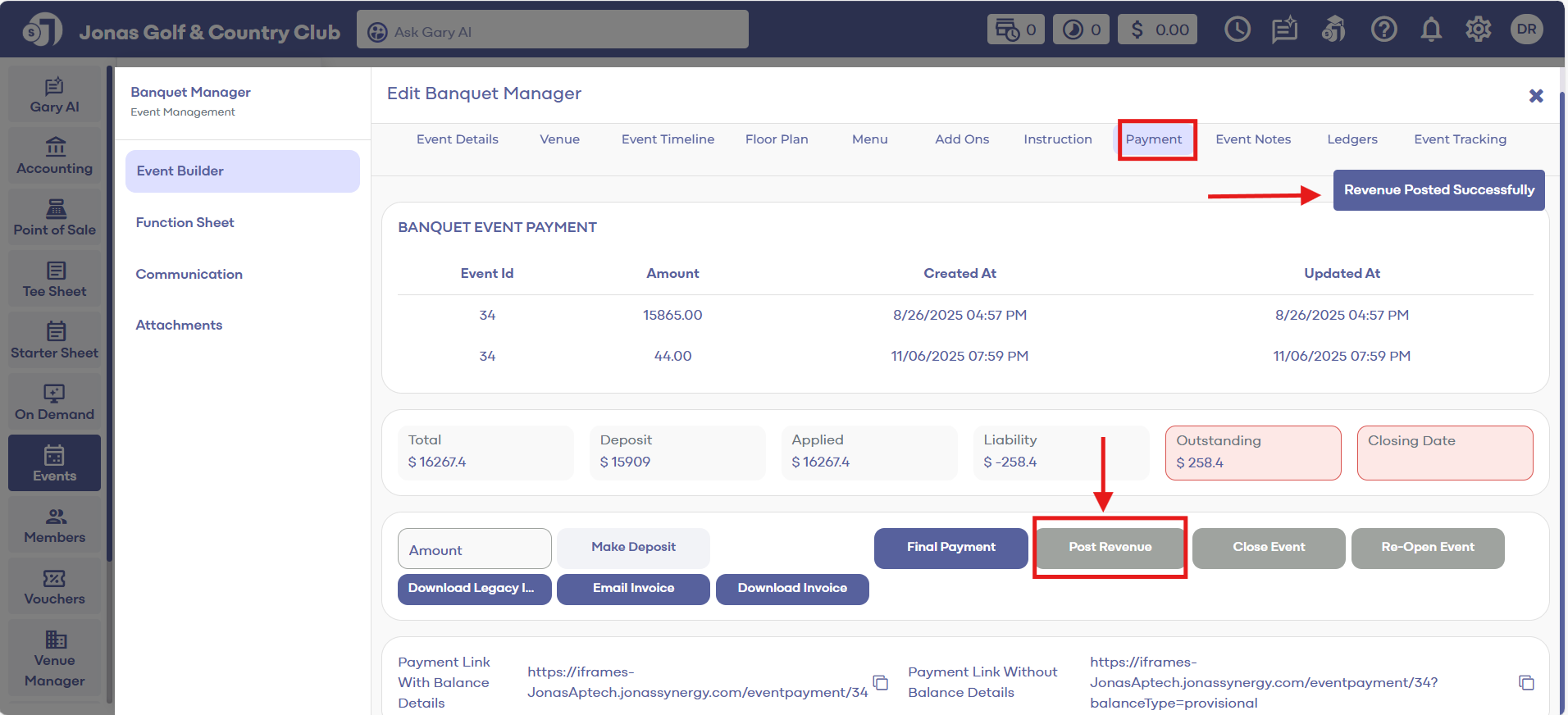This screenshot has height=715, width=1568.
Task: Focus the Ask Gary AI search box
Action: pyautogui.click(x=553, y=31)
